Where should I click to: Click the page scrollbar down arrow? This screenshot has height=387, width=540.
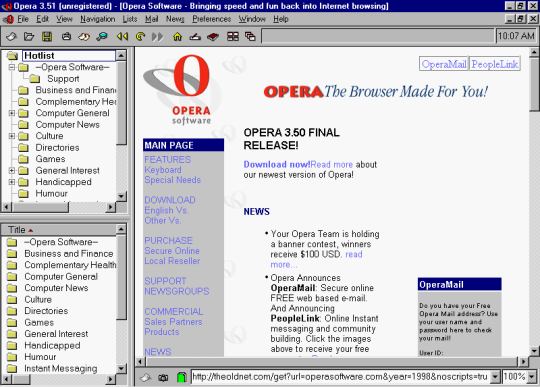[534, 351]
